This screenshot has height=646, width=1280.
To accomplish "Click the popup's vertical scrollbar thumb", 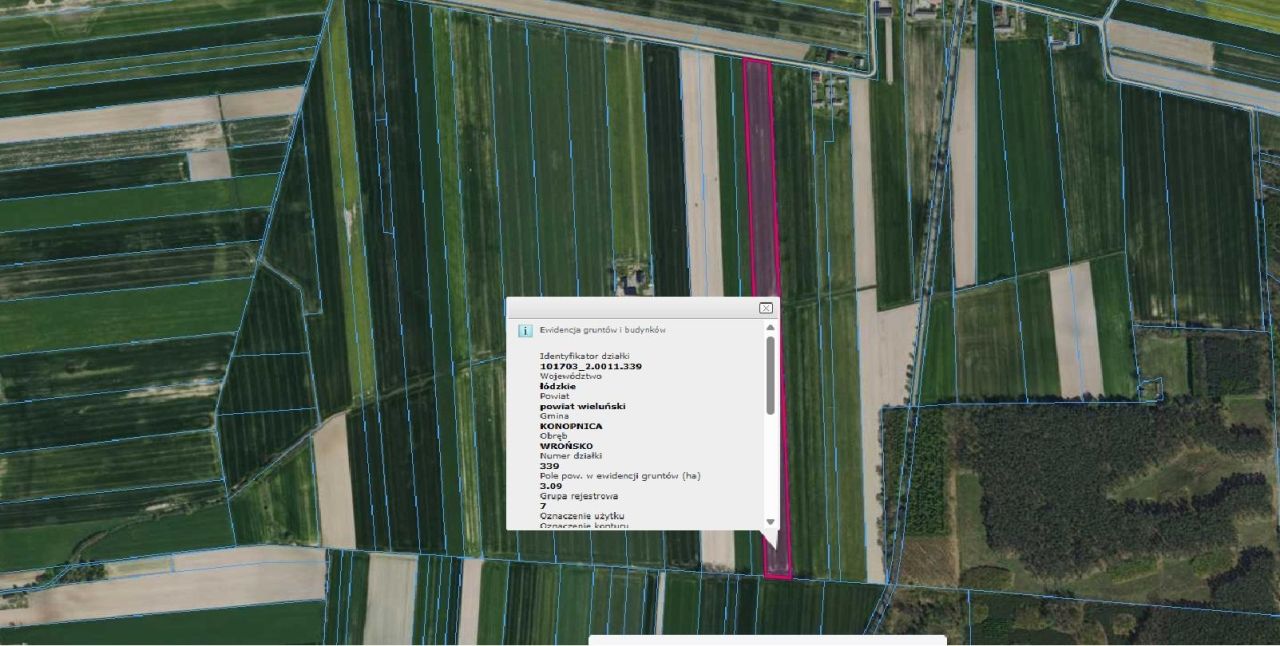I will (x=770, y=375).
